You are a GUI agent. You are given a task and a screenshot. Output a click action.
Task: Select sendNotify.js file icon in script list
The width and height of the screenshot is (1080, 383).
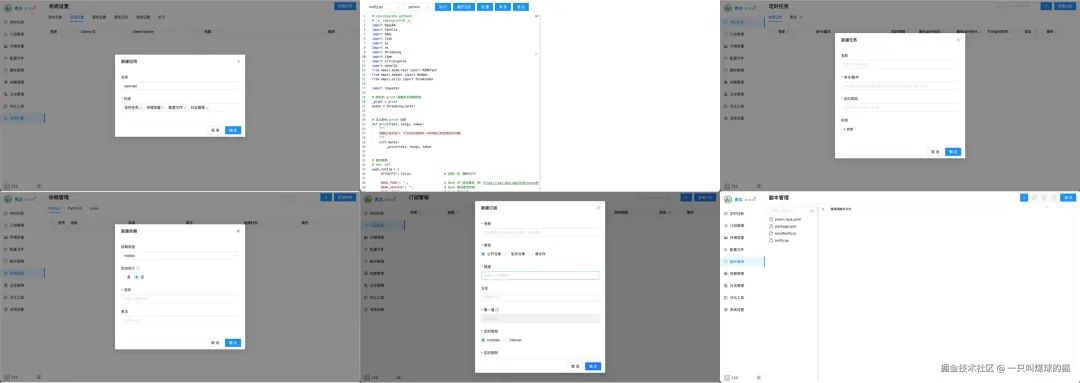(x=771, y=233)
